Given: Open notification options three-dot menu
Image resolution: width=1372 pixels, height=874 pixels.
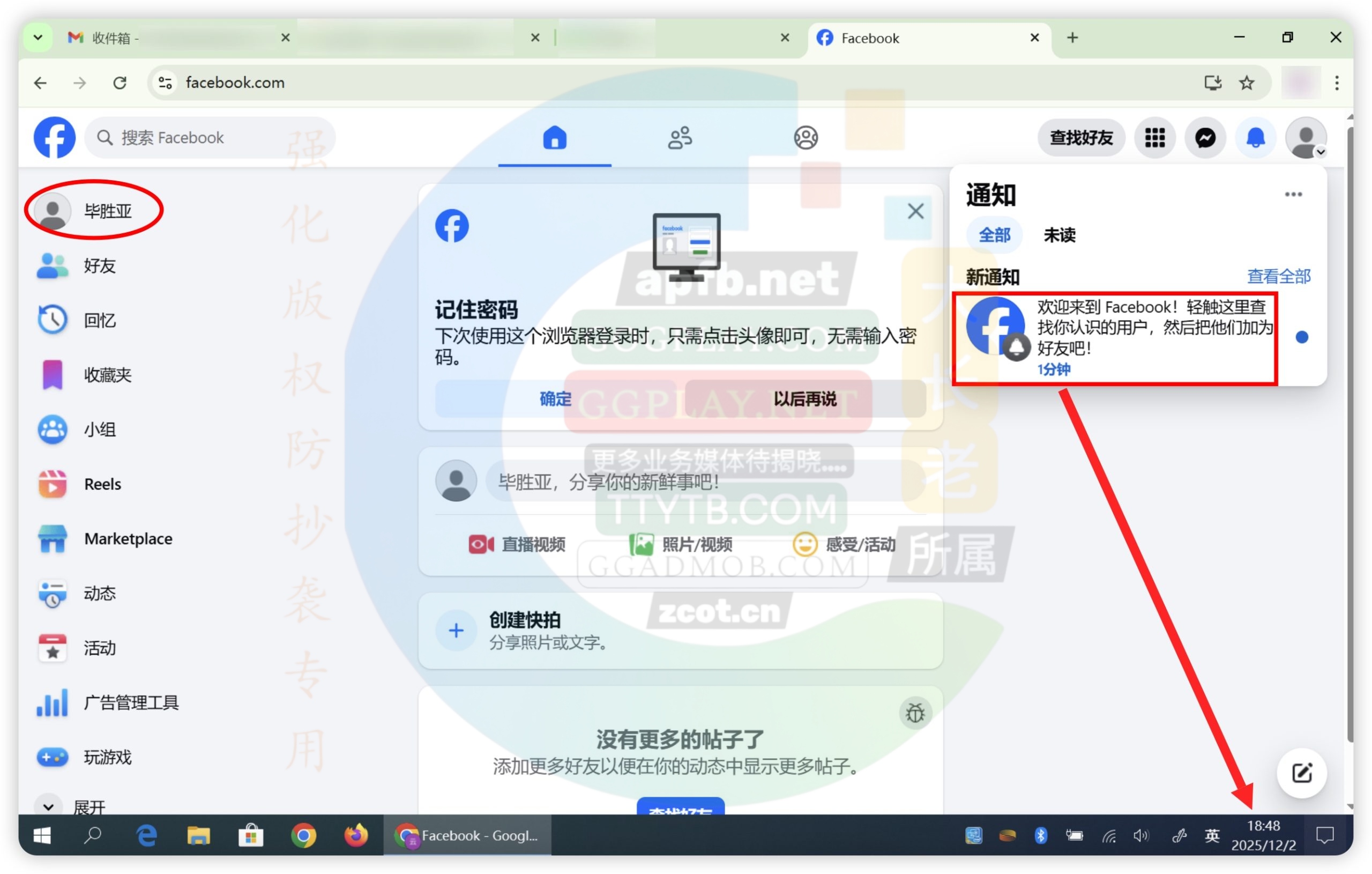Looking at the screenshot, I should (1293, 195).
